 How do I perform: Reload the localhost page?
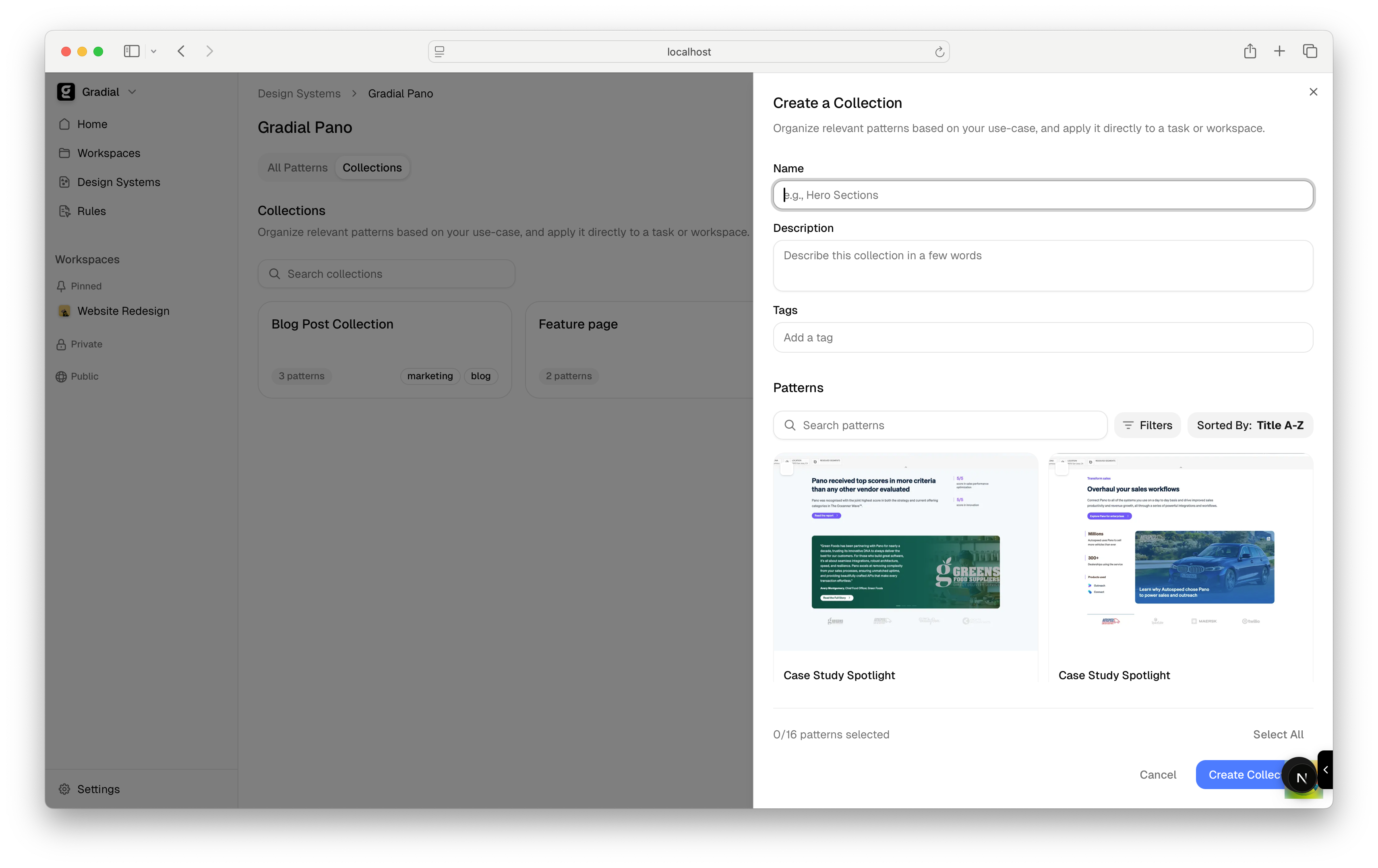[x=939, y=52]
